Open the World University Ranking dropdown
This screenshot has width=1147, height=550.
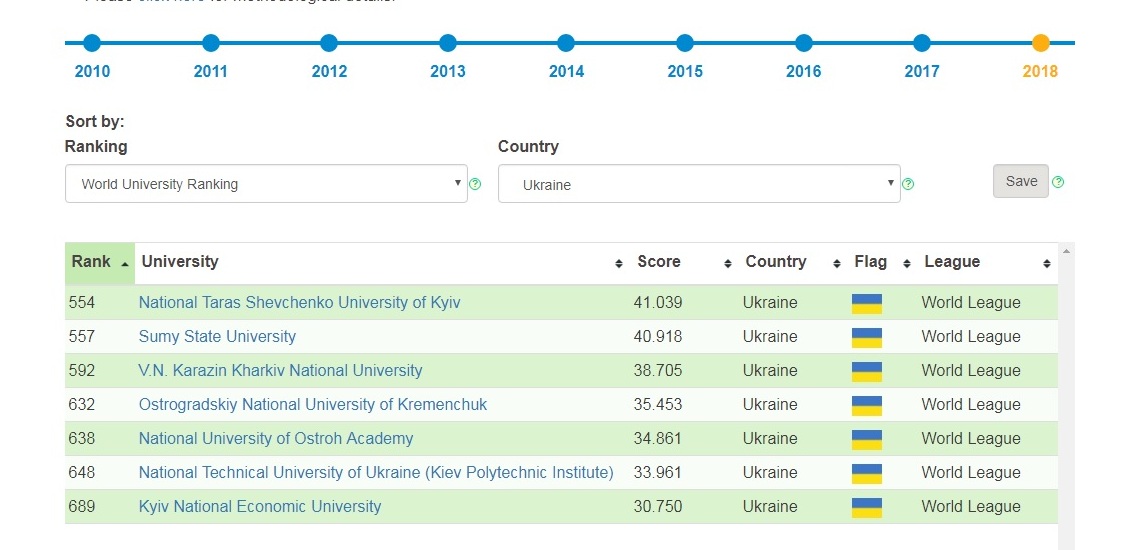click(x=266, y=184)
